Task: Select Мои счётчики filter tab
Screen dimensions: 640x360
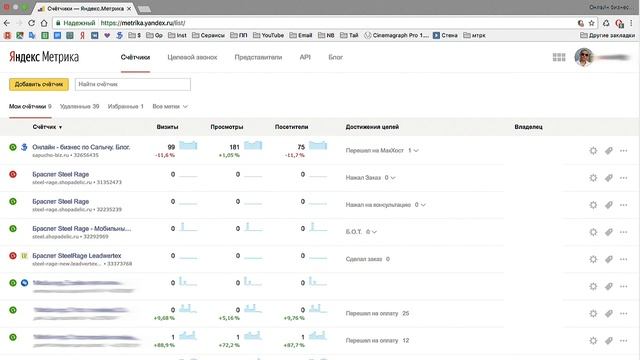Action: 30,107
